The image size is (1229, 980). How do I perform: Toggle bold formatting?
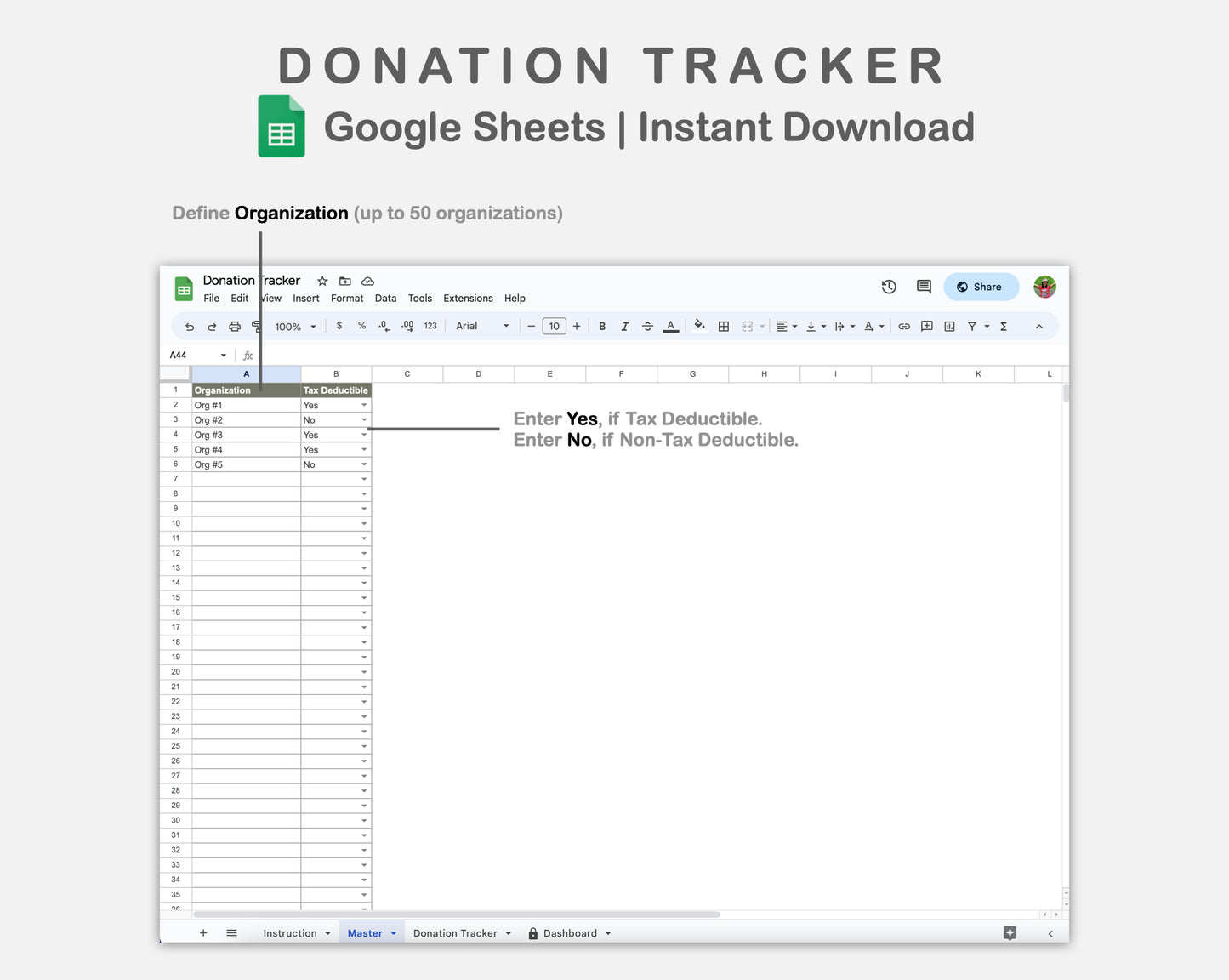pyautogui.click(x=602, y=326)
